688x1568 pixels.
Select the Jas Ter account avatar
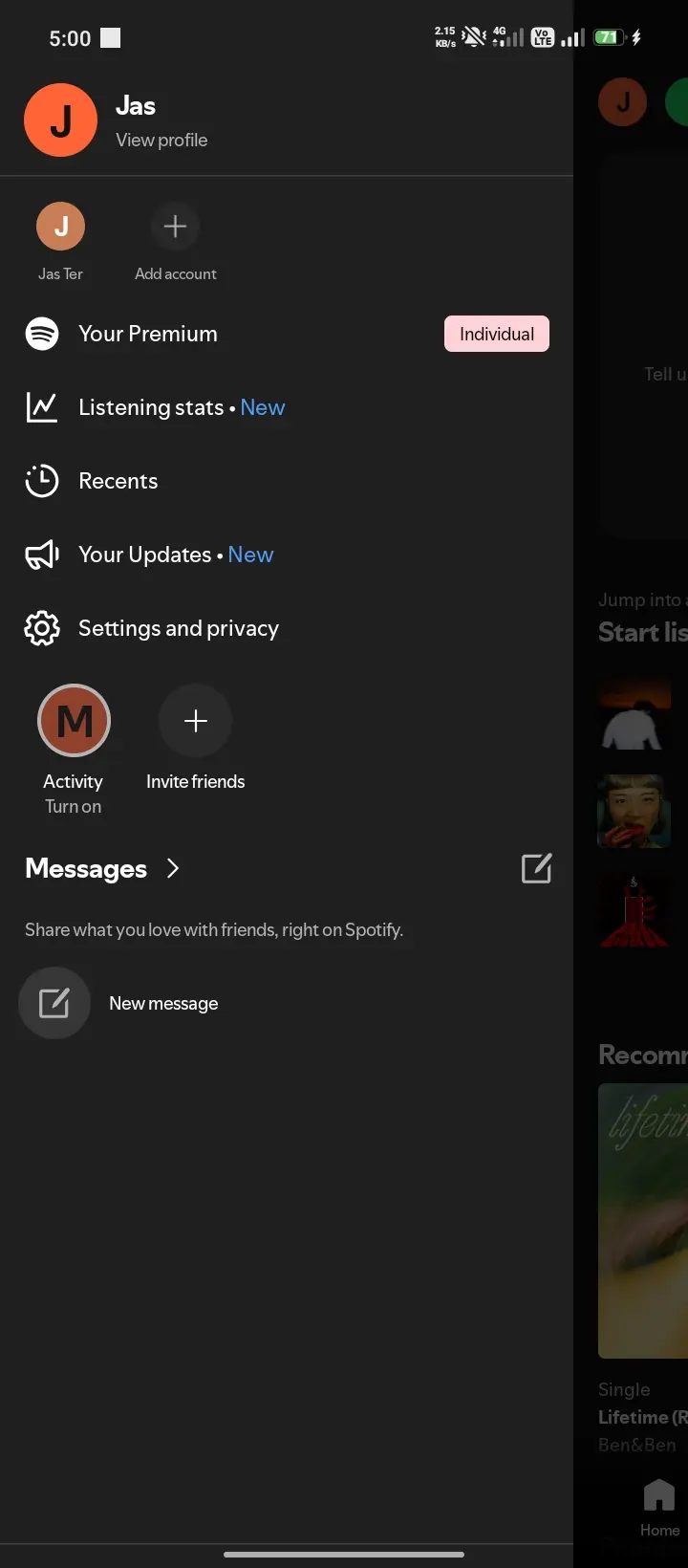pos(61,227)
